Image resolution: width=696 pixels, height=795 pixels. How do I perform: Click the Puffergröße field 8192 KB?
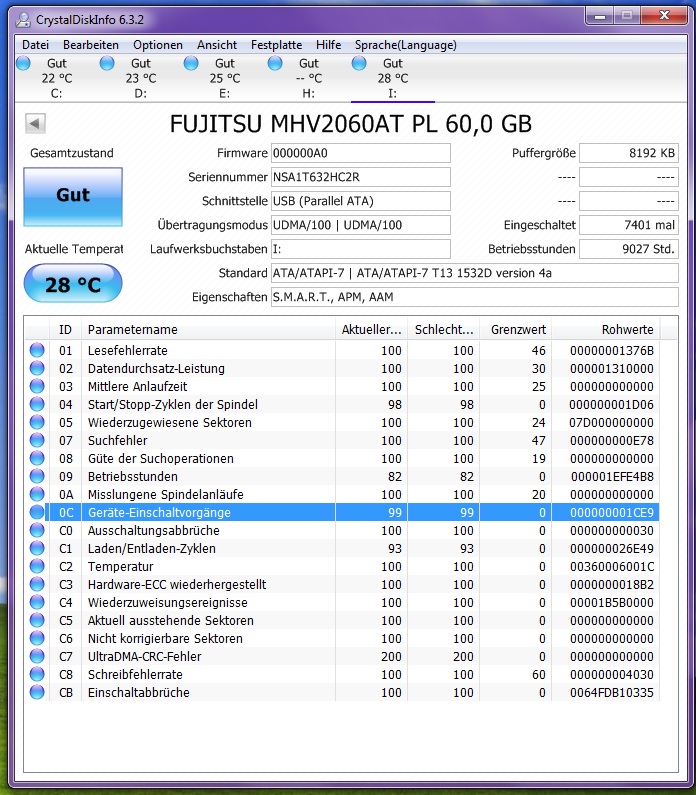629,153
